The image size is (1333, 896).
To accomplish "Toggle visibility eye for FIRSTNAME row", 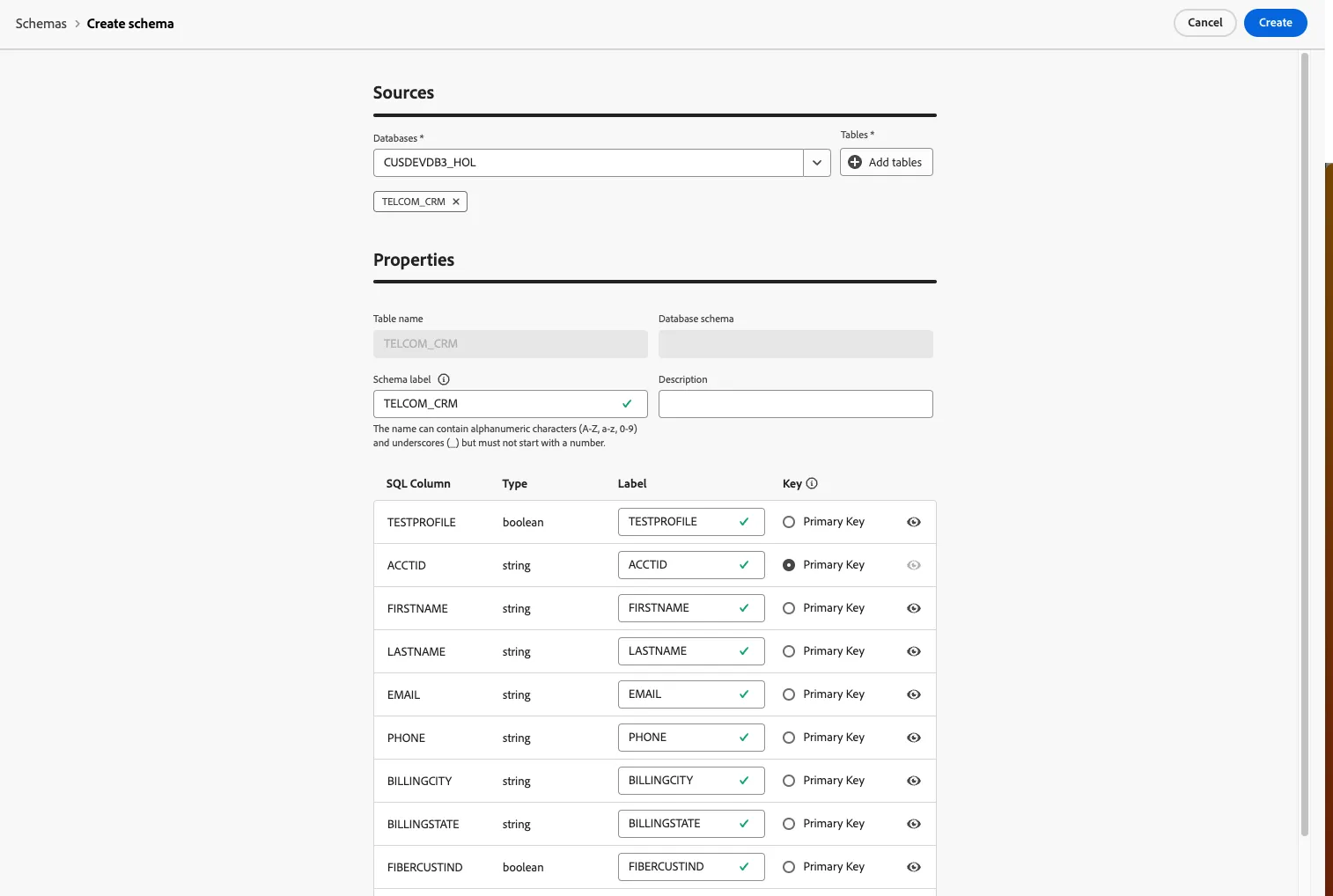I will tap(914, 608).
